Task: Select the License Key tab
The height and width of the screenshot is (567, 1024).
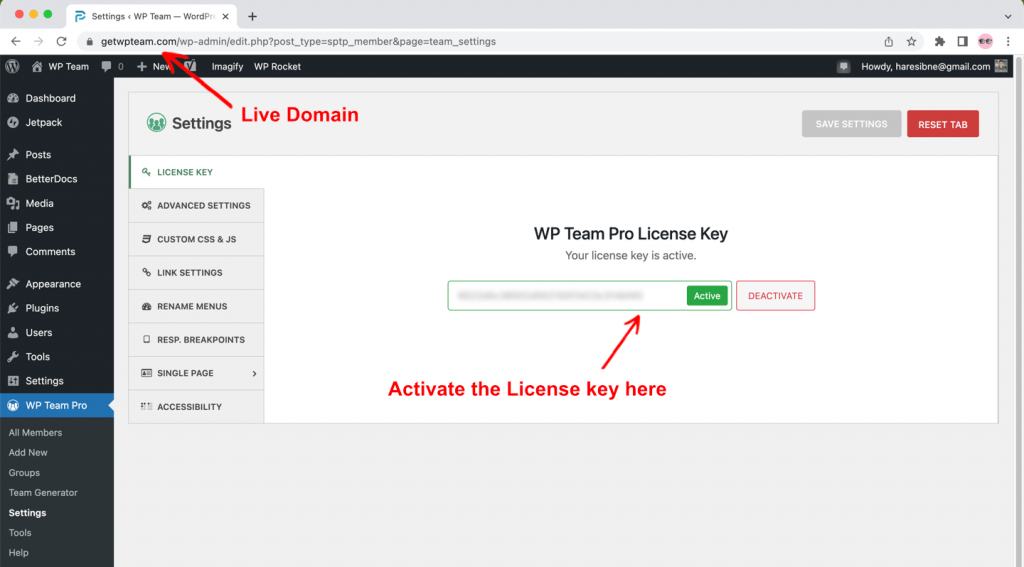Action: [x=197, y=172]
